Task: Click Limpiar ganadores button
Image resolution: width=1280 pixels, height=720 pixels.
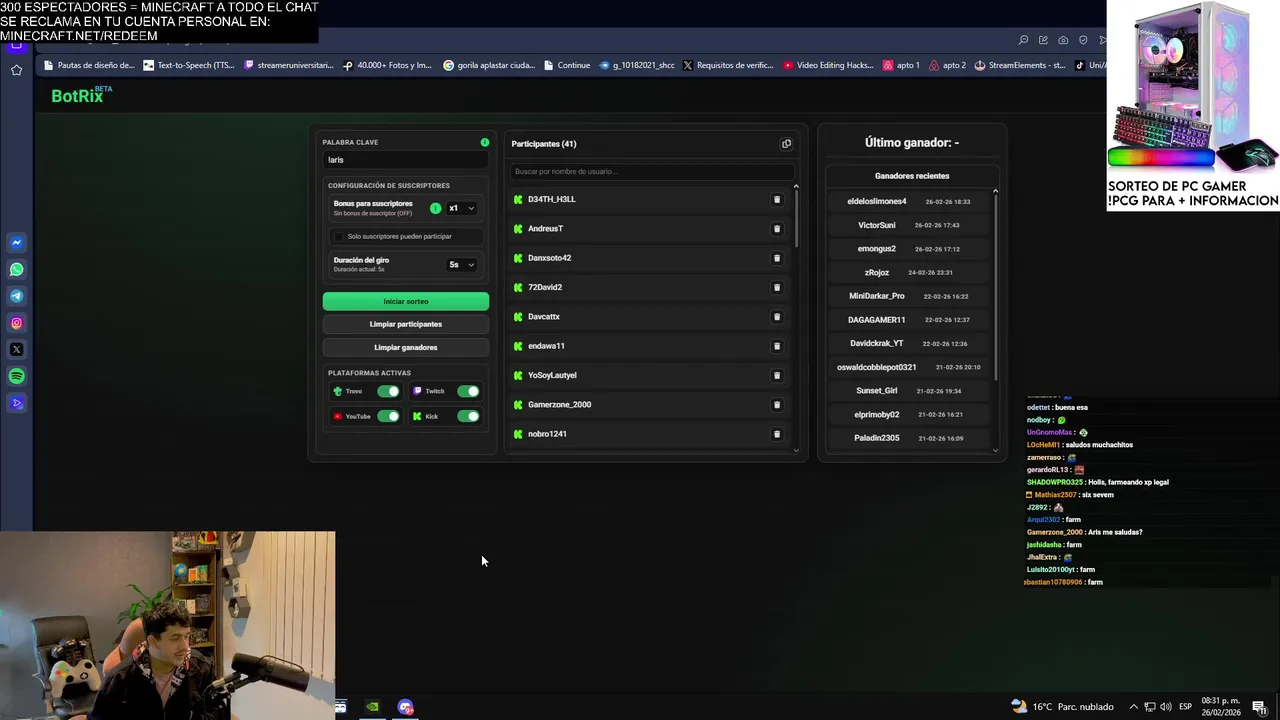Action: [x=405, y=347]
